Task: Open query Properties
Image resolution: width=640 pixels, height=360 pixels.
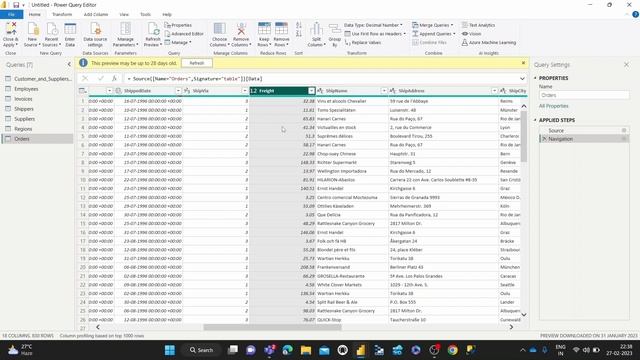Action: (178, 25)
